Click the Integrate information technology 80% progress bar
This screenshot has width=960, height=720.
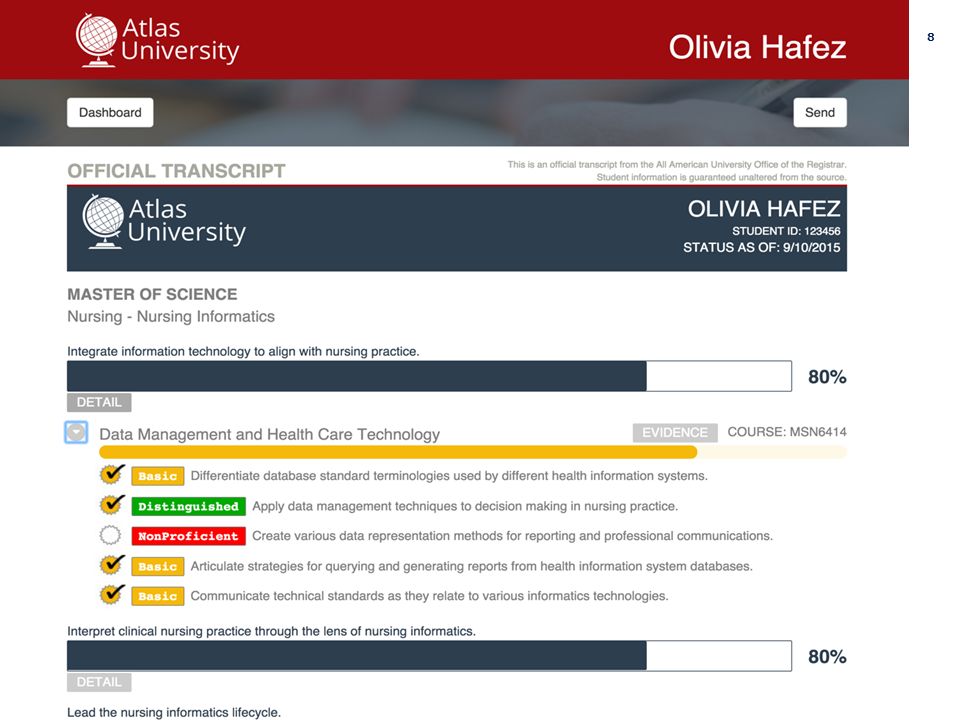pos(429,376)
